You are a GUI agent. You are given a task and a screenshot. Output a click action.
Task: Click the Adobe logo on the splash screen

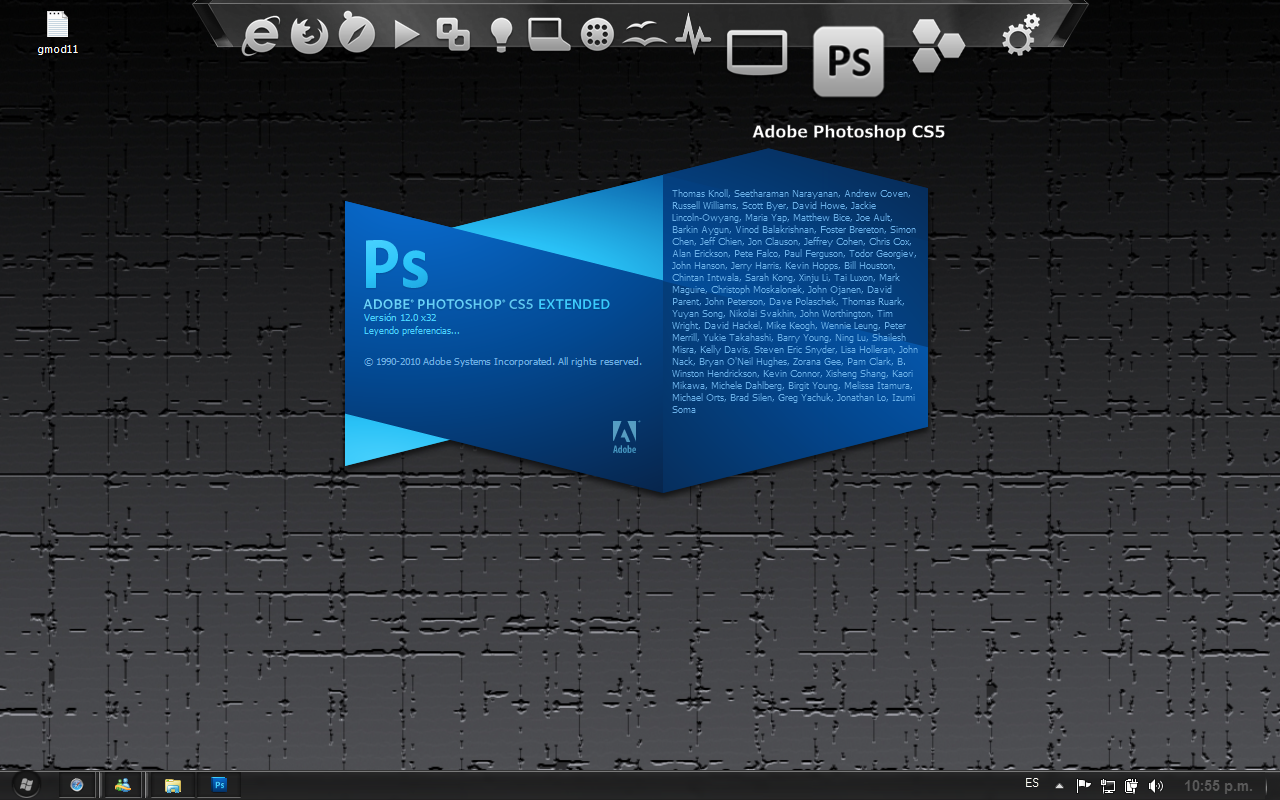624,437
